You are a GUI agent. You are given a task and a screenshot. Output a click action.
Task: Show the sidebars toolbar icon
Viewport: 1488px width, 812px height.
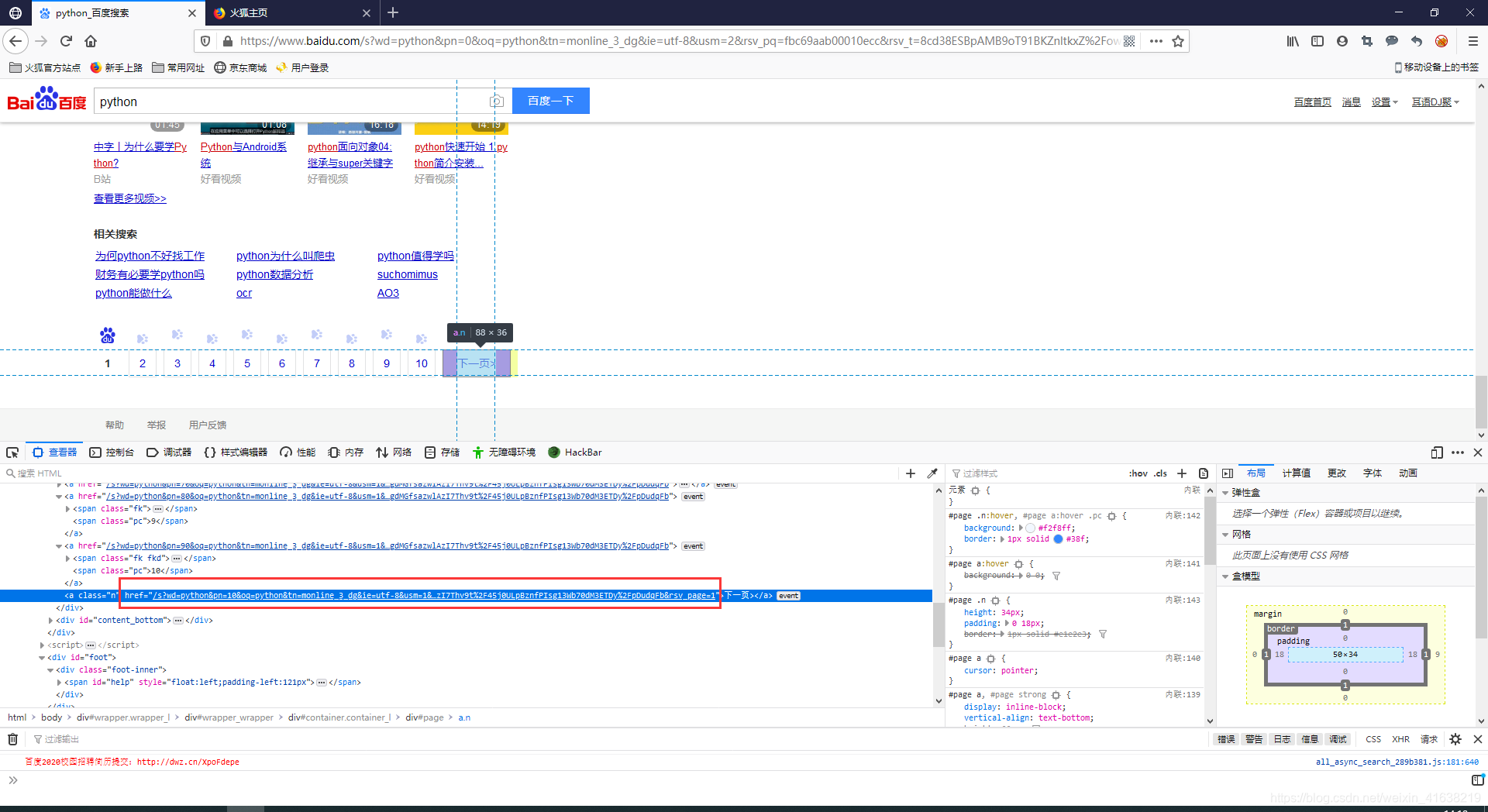click(1317, 41)
